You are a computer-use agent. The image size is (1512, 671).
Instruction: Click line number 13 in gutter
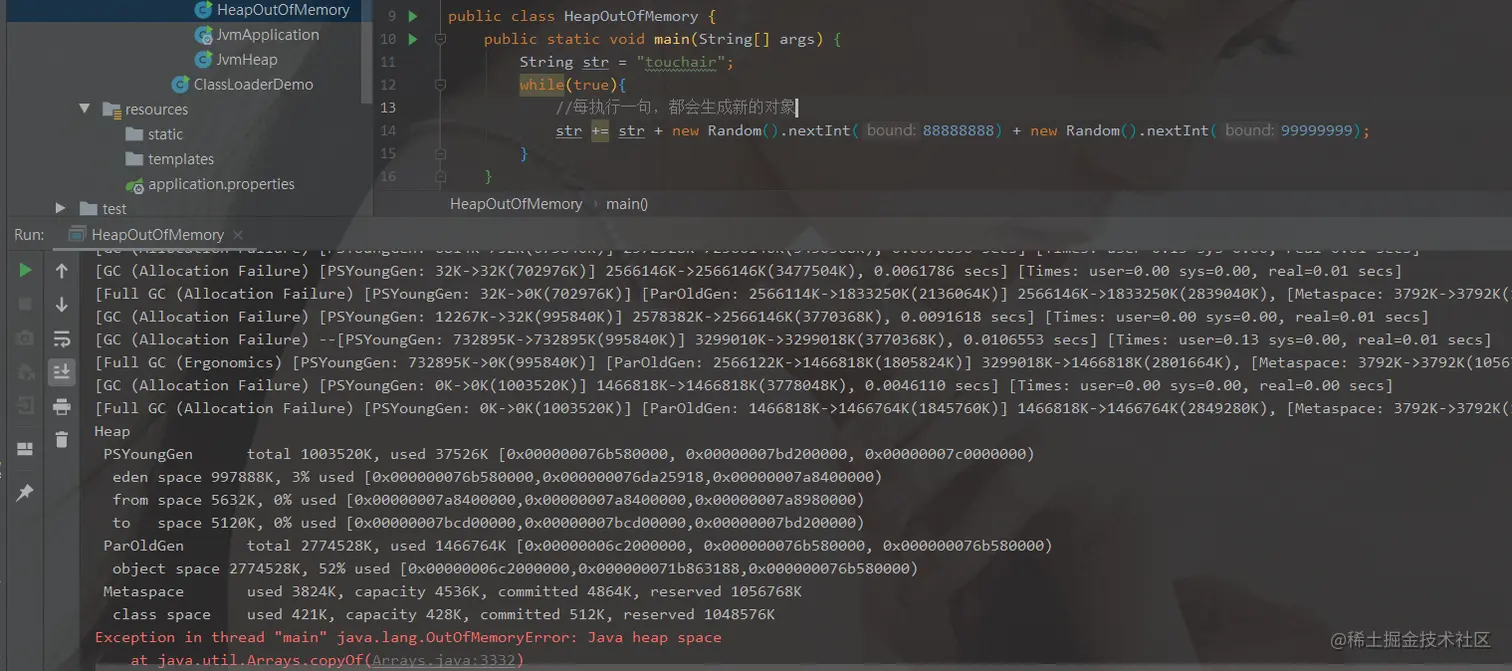[x=388, y=108]
